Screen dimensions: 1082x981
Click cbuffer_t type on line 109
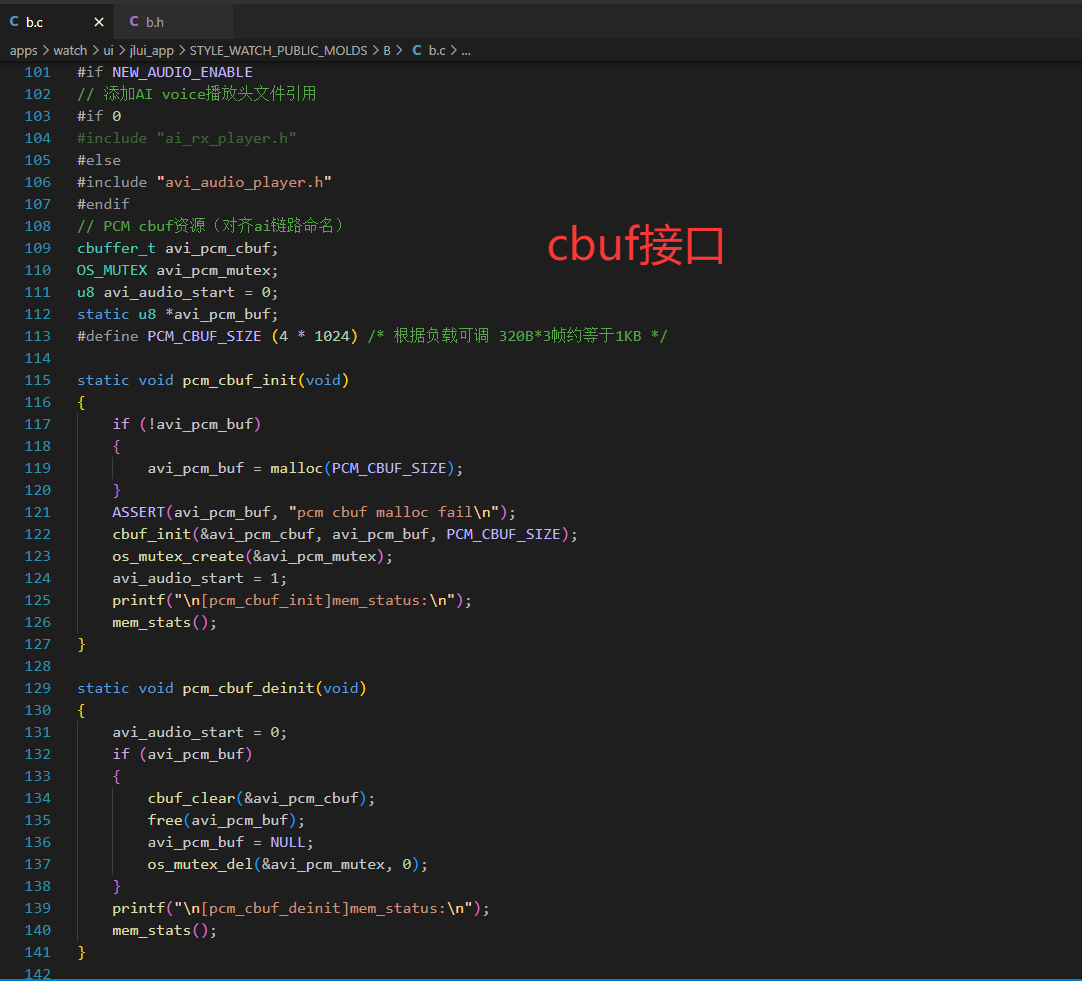click(116, 248)
